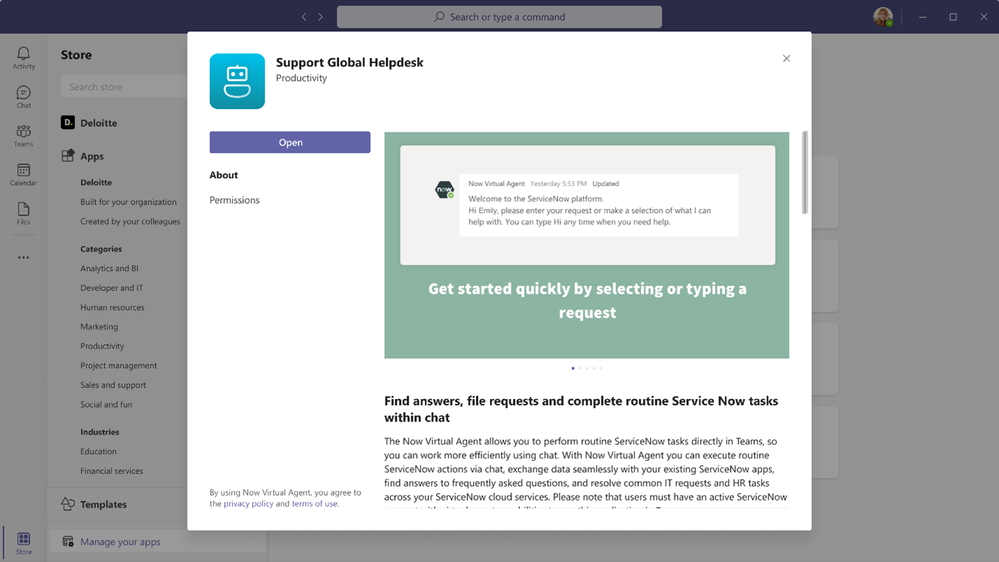Click the Store icon at bottom of rail

pos(24,543)
